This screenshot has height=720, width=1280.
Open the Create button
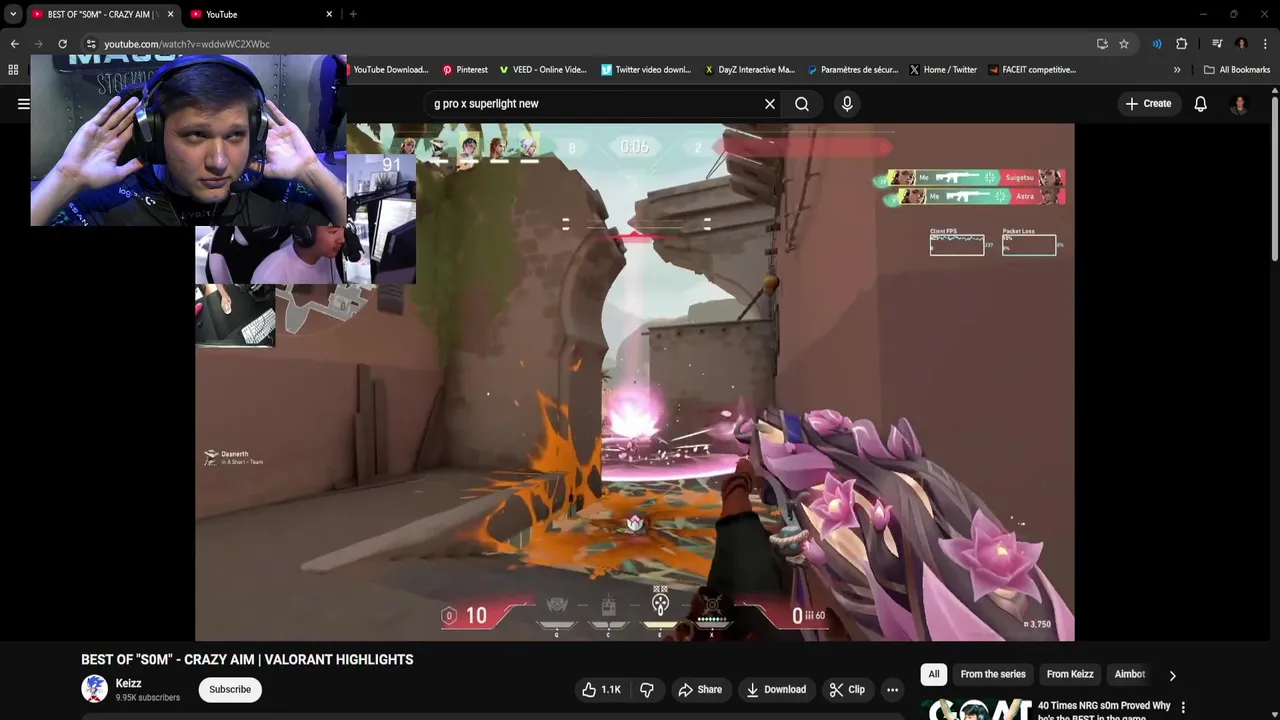1148,104
